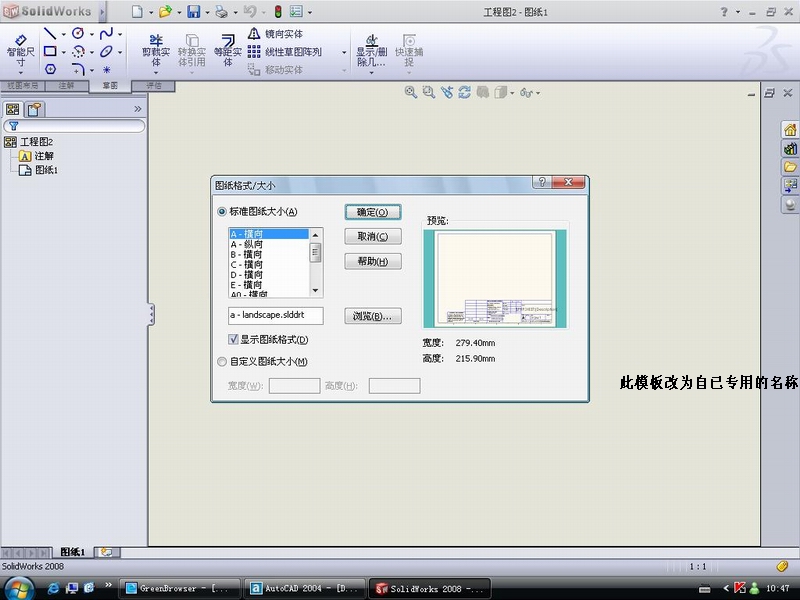This screenshot has width=800, height=600.
Task: Open the New document icon
Action: 137,11
